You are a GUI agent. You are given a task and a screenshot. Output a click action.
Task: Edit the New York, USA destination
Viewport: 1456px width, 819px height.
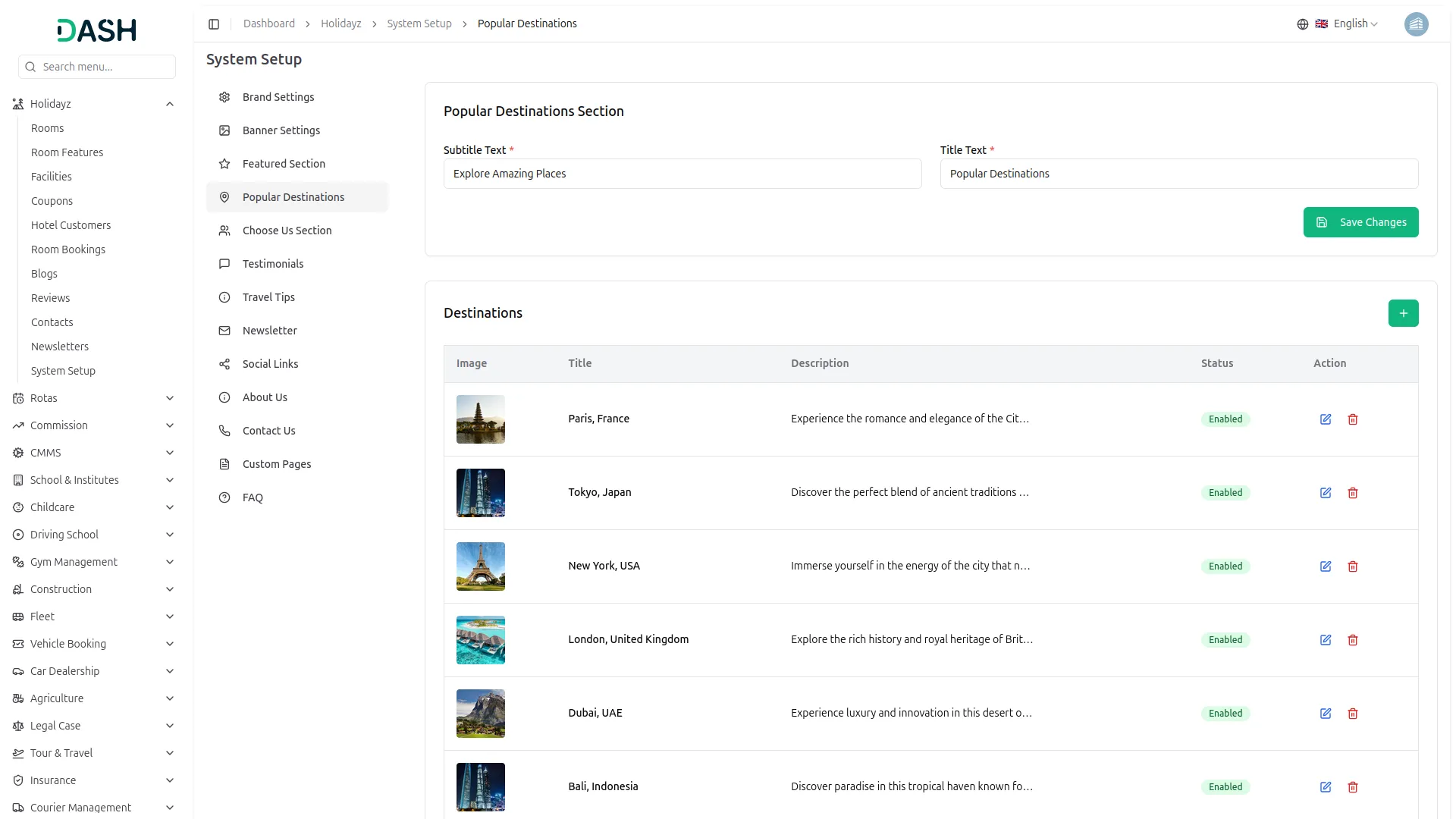click(1326, 566)
